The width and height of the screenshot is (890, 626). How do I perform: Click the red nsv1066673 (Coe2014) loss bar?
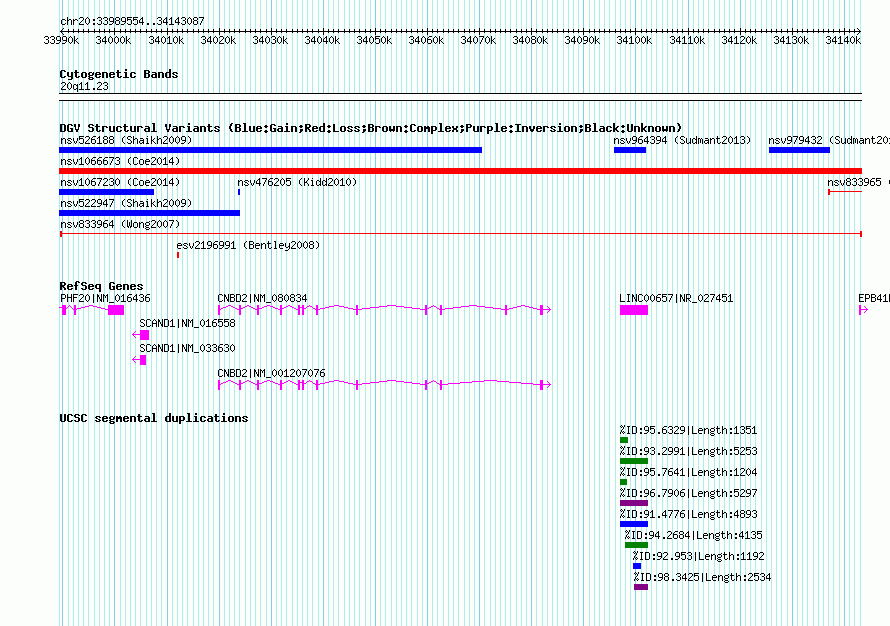click(x=460, y=171)
